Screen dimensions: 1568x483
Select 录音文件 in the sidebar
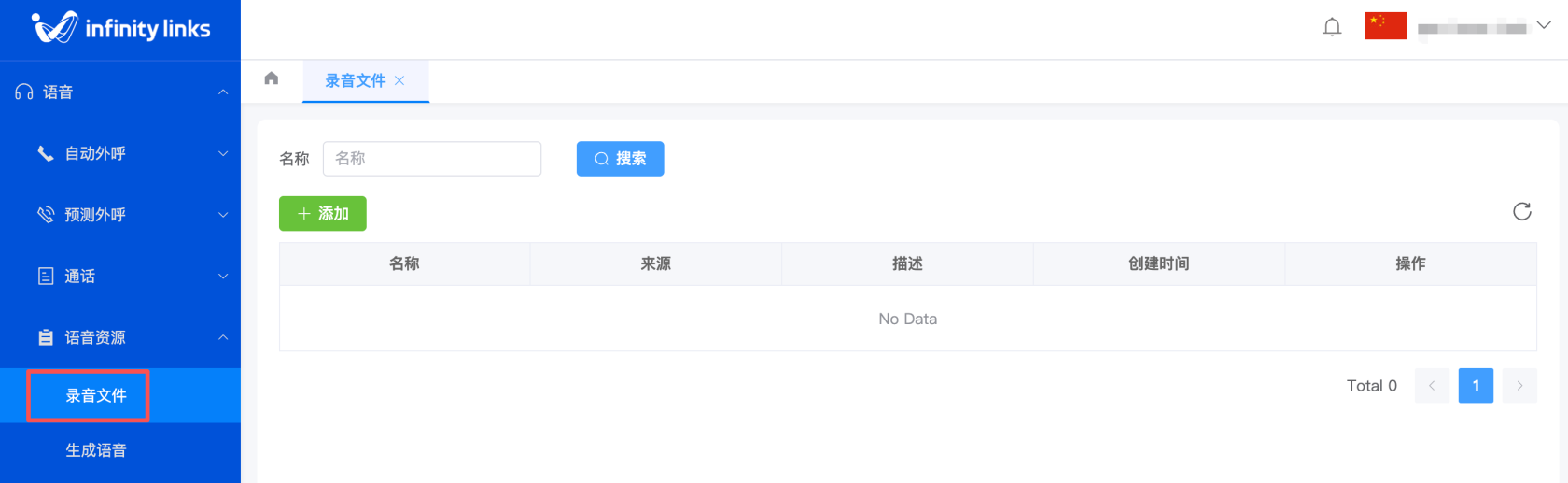[96, 396]
